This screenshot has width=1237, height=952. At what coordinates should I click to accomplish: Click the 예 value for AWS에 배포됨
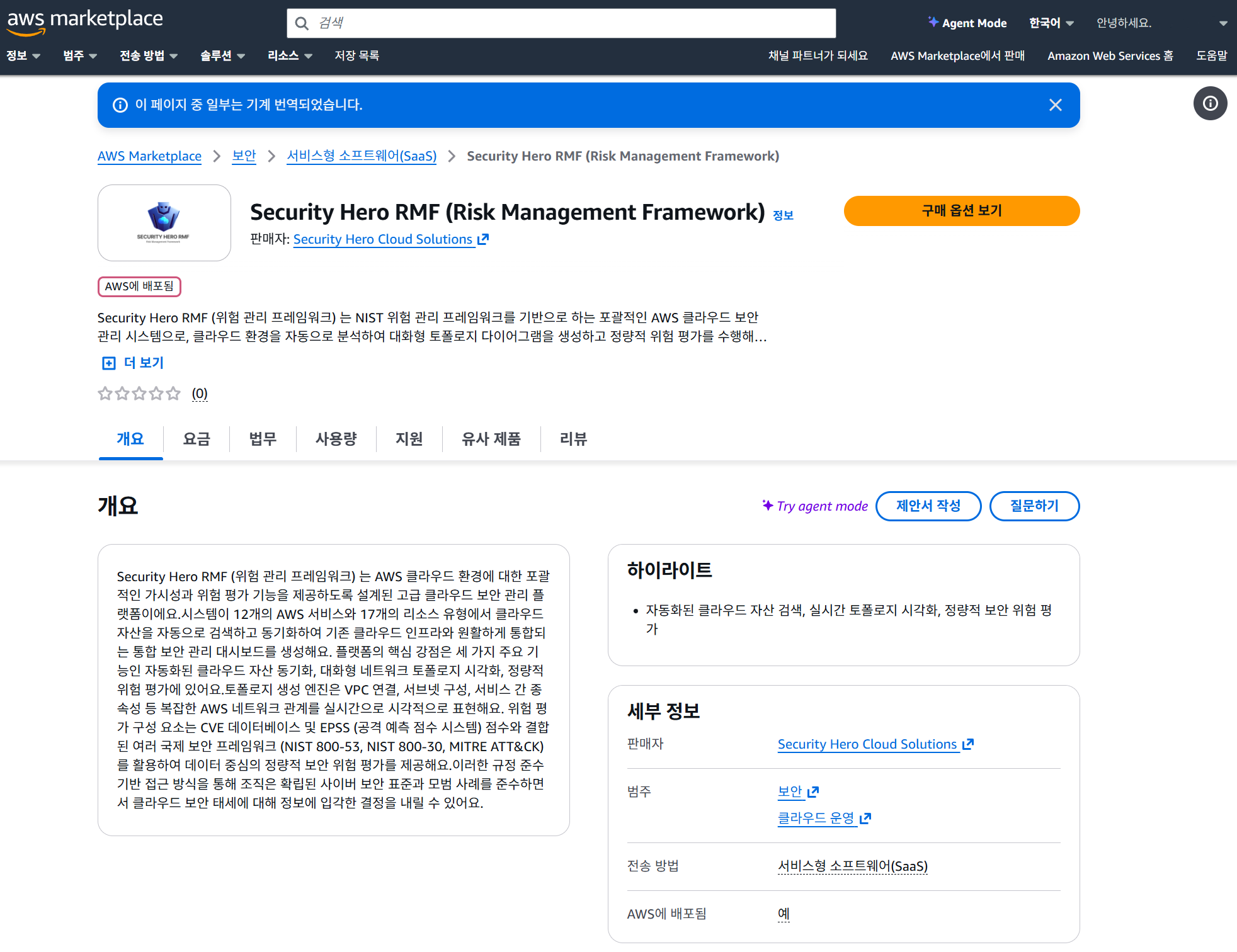784,914
